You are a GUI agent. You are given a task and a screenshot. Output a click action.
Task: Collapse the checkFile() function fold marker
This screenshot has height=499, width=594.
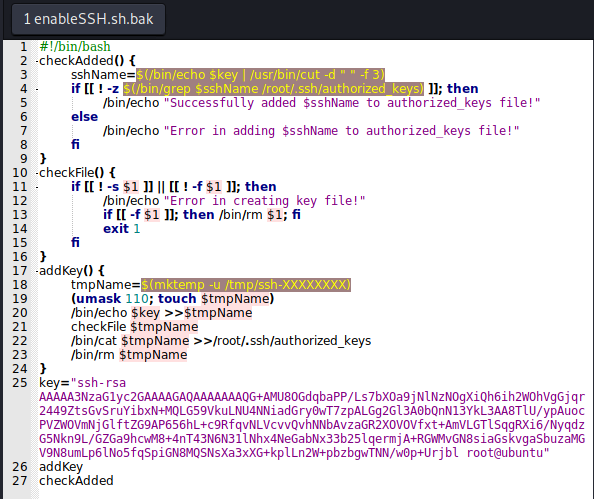tap(37, 173)
